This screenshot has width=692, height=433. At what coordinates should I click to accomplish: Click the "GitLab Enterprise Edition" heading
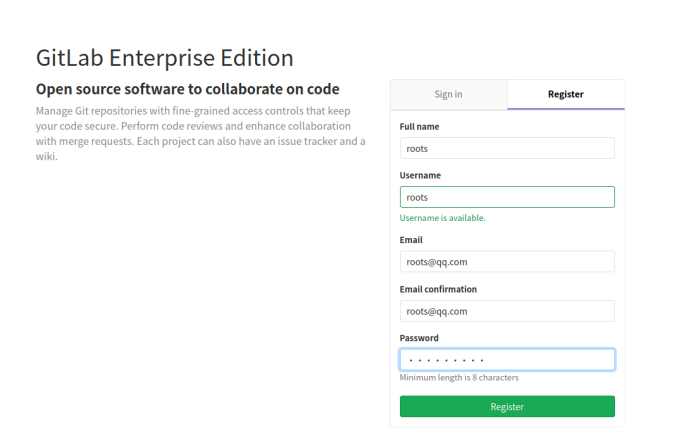[165, 57]
